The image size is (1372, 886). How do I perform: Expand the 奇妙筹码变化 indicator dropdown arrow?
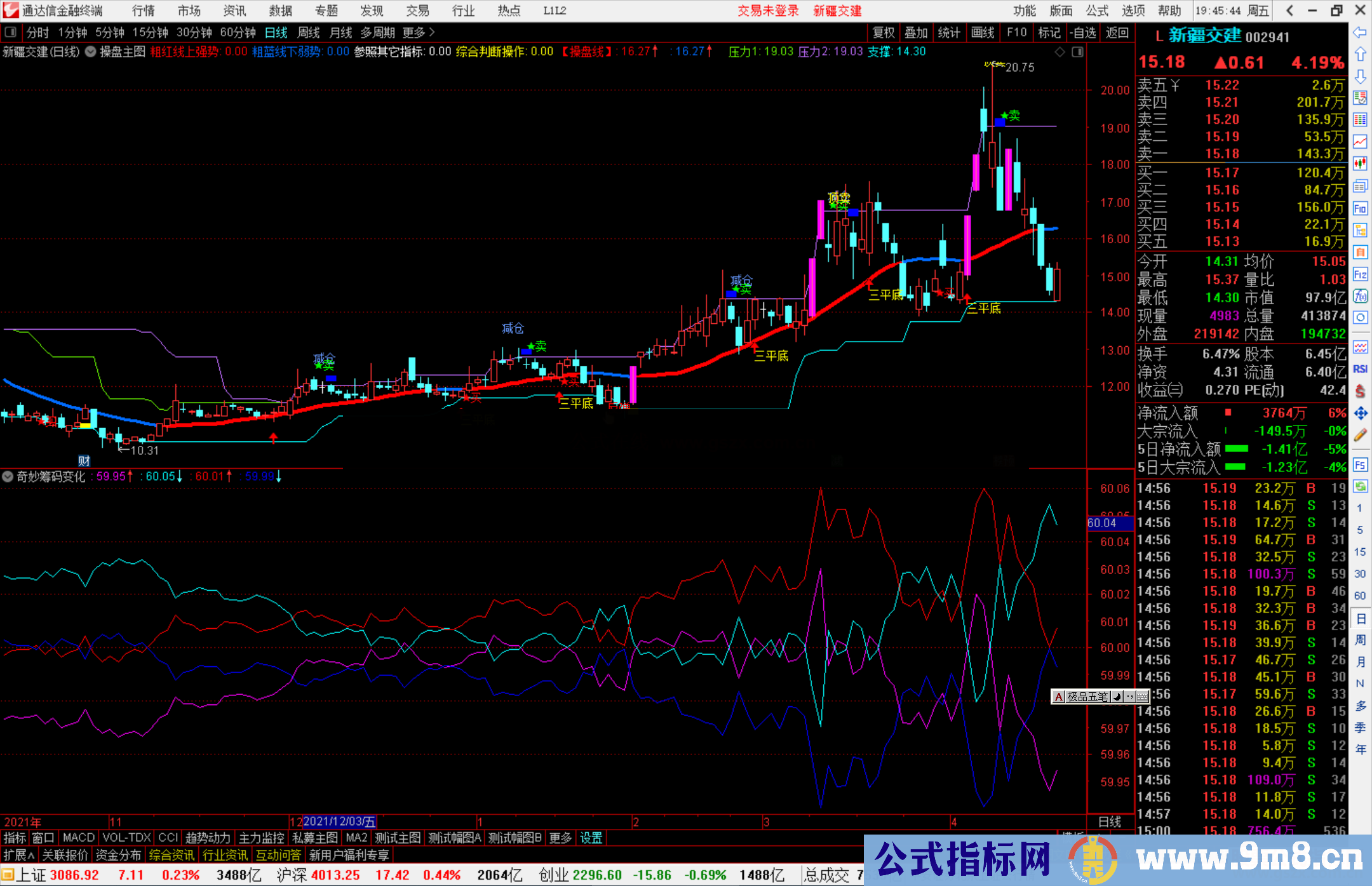(8, 476)
